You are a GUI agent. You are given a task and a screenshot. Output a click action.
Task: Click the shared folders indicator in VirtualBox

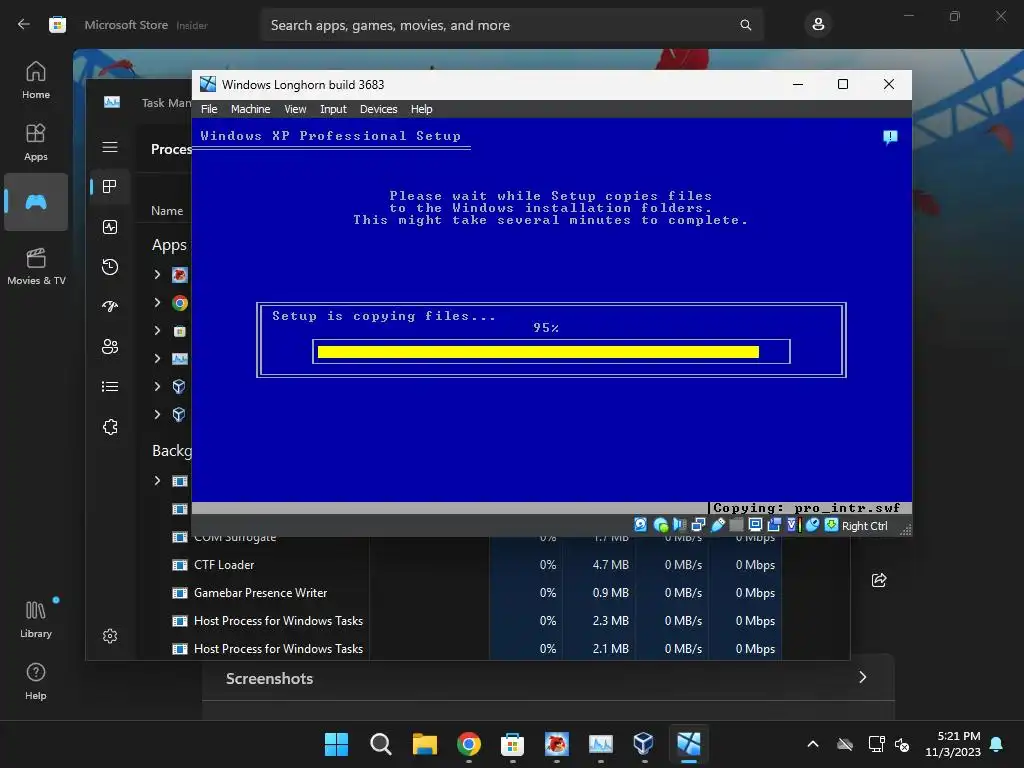[736, 525]
